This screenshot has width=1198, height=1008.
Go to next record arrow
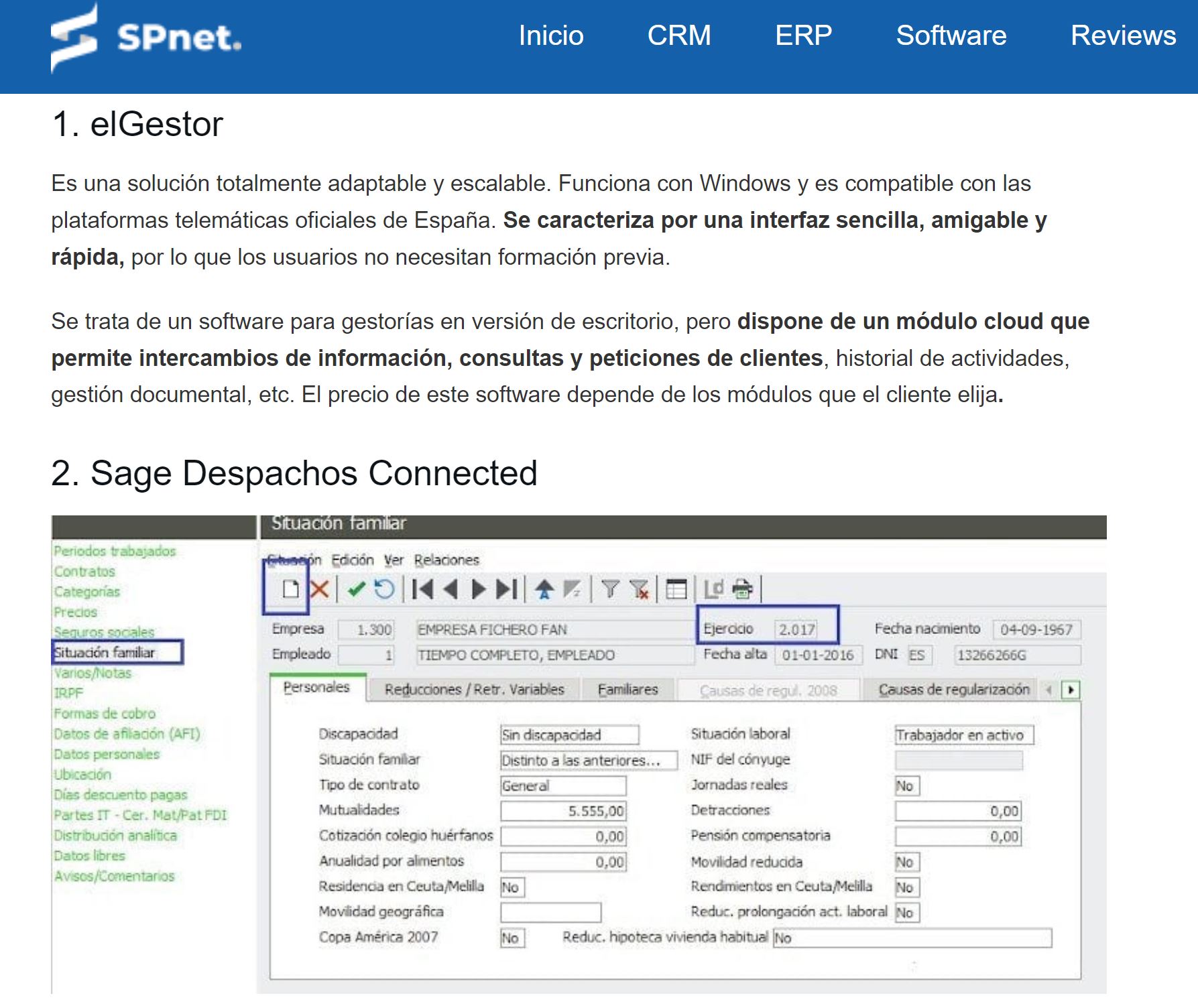479,589
